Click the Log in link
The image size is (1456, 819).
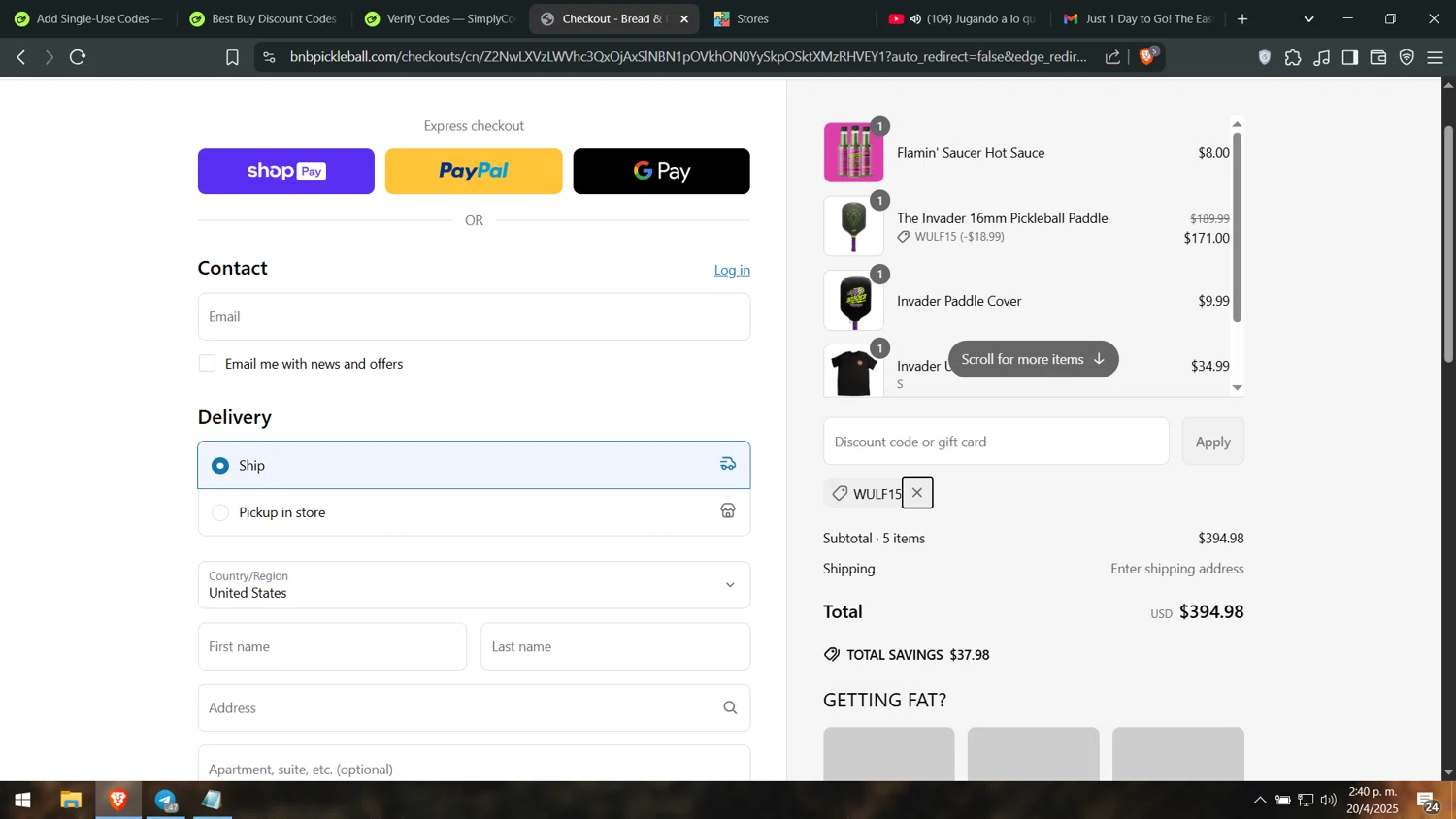coord(732,270)
